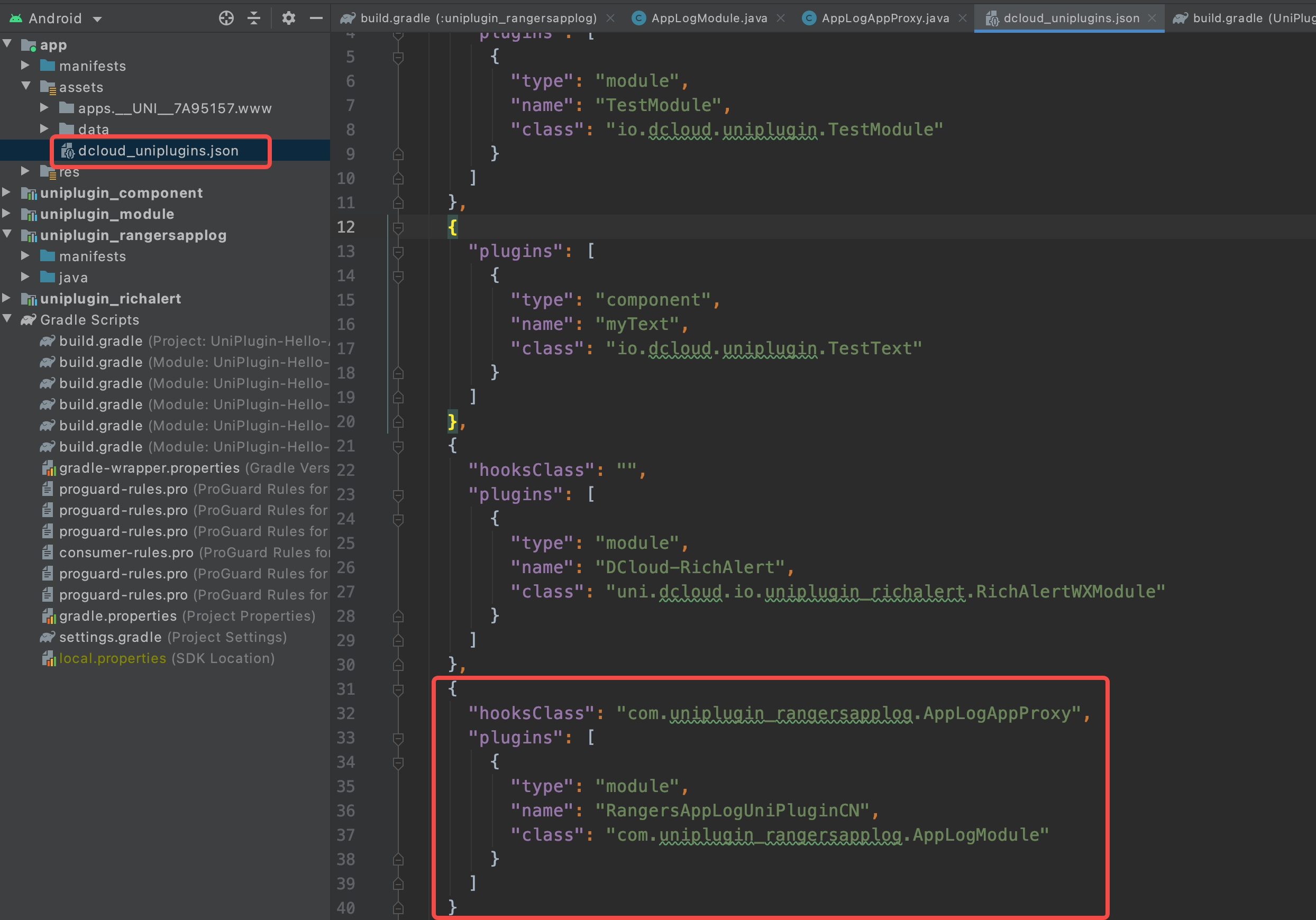Fold the plugin object at line 34

point(398,762)
